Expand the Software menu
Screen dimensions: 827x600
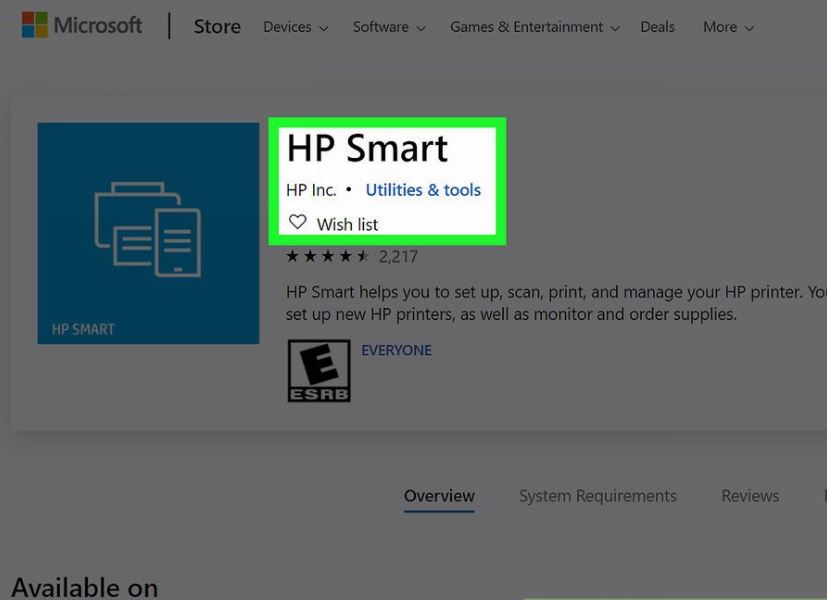[389, 27]
